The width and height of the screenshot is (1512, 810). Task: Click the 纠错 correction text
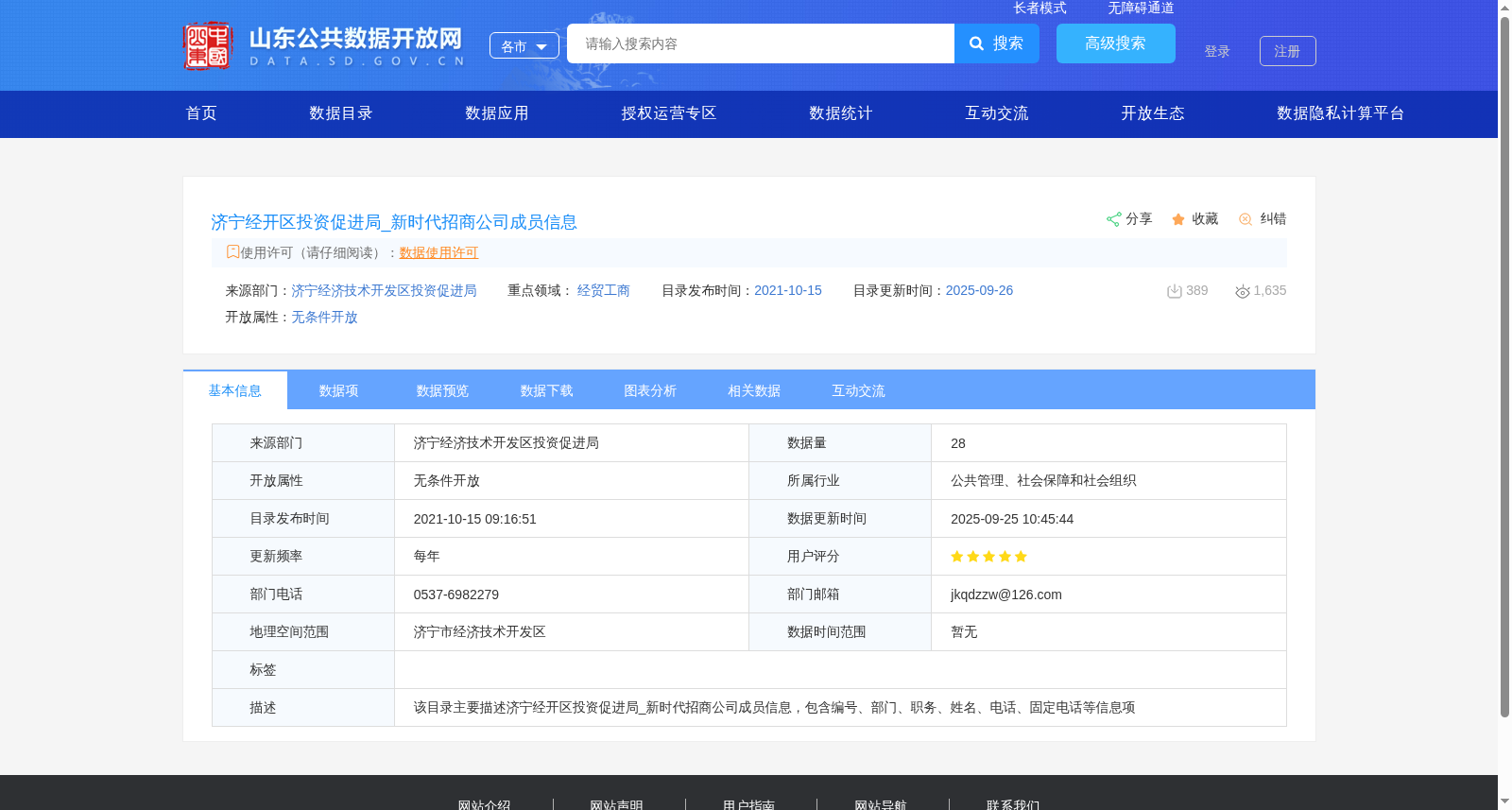pyautogui.click(x=1273, y=219)
